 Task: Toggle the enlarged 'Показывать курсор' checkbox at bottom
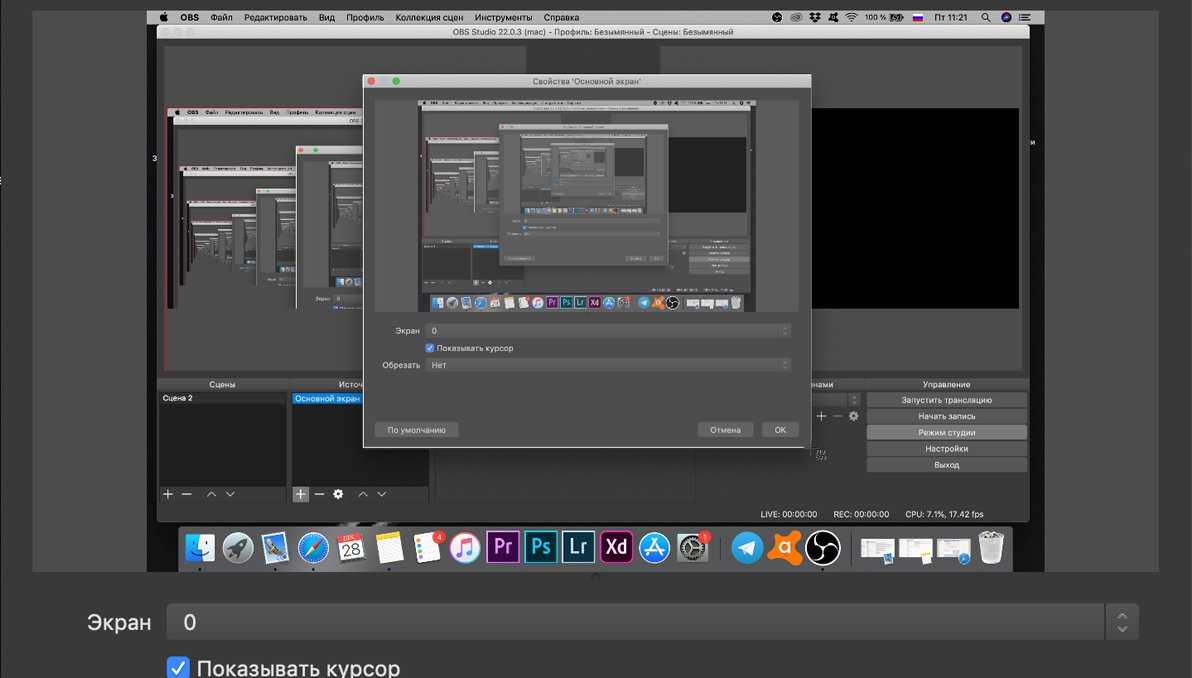[x=177, y=668]
